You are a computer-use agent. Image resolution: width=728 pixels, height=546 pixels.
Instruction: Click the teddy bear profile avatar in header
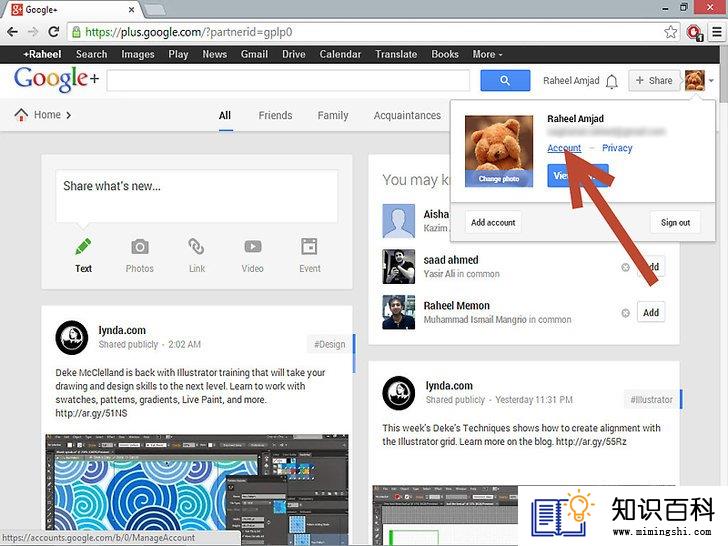click(x=695, y=80)
